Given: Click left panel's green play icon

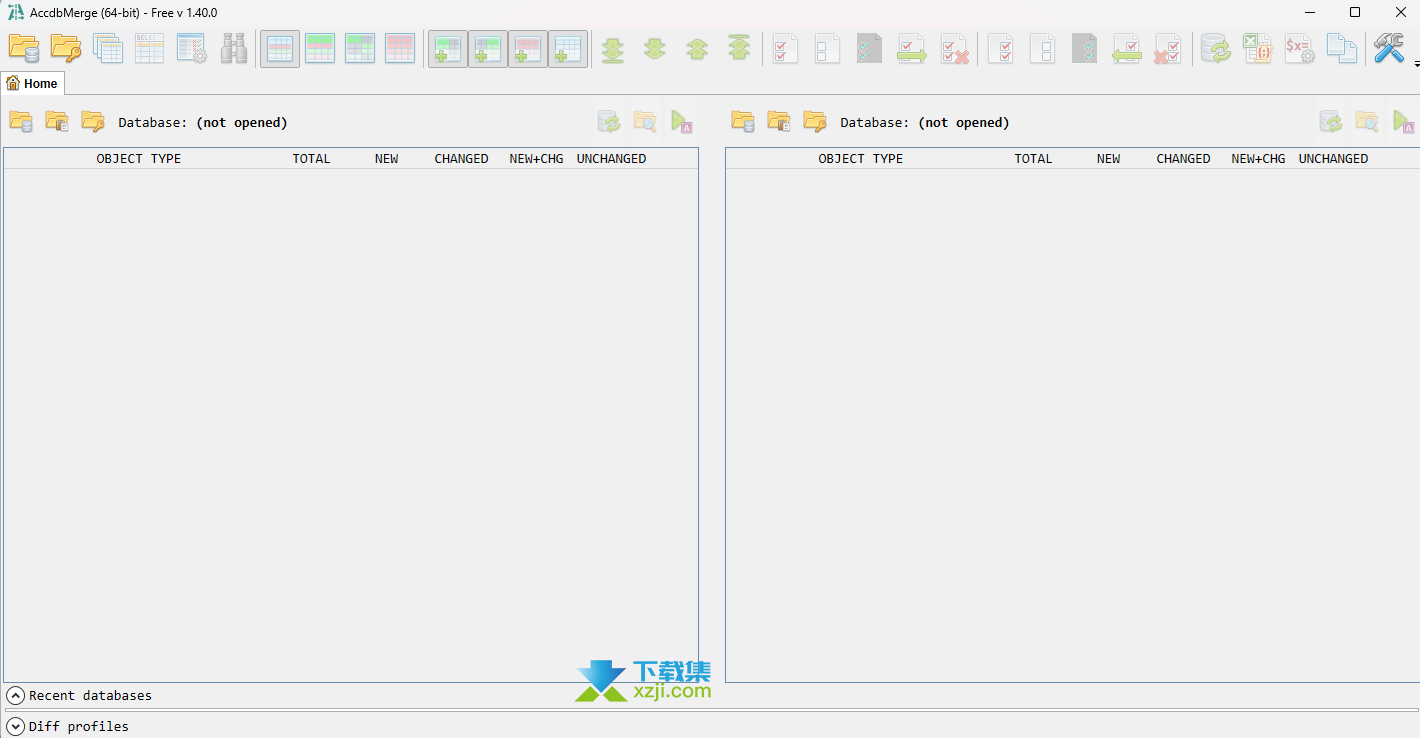Looking at the screenshot, I should point(681,122).
